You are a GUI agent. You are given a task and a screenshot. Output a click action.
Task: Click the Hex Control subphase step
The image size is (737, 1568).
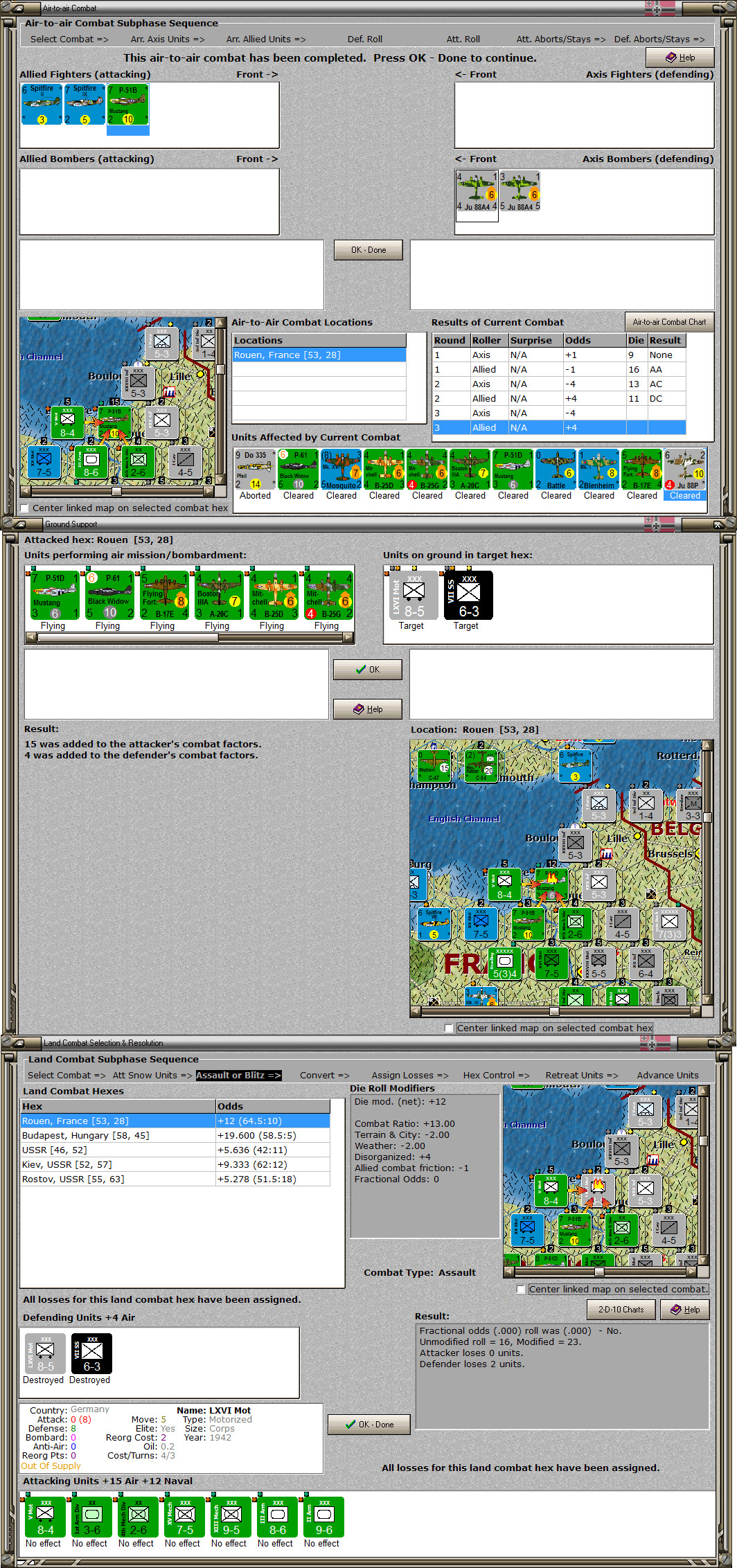(496, 1076)
